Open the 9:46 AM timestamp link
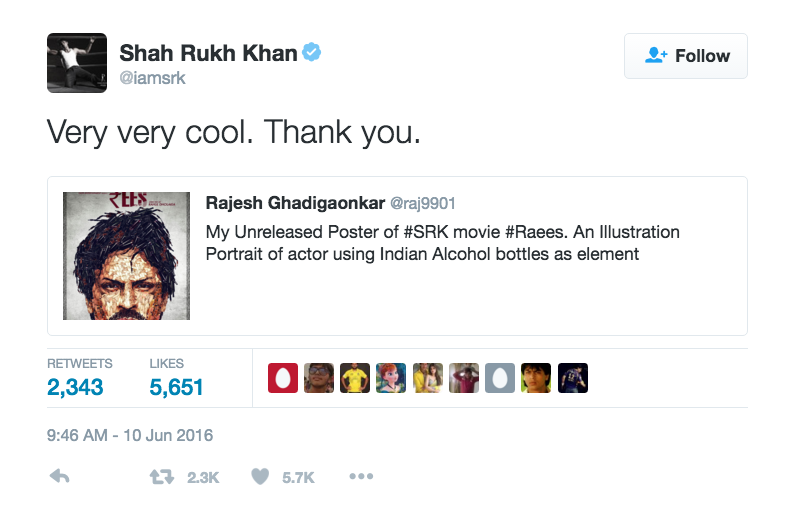 pyautogui.click(x=130, y=436)
